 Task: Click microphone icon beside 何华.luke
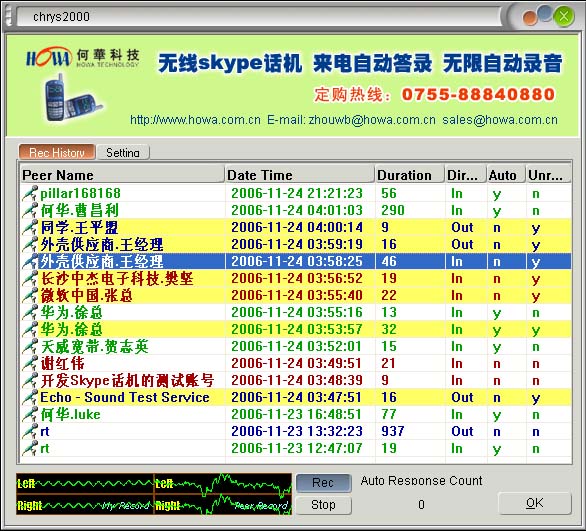pos(30,414)
